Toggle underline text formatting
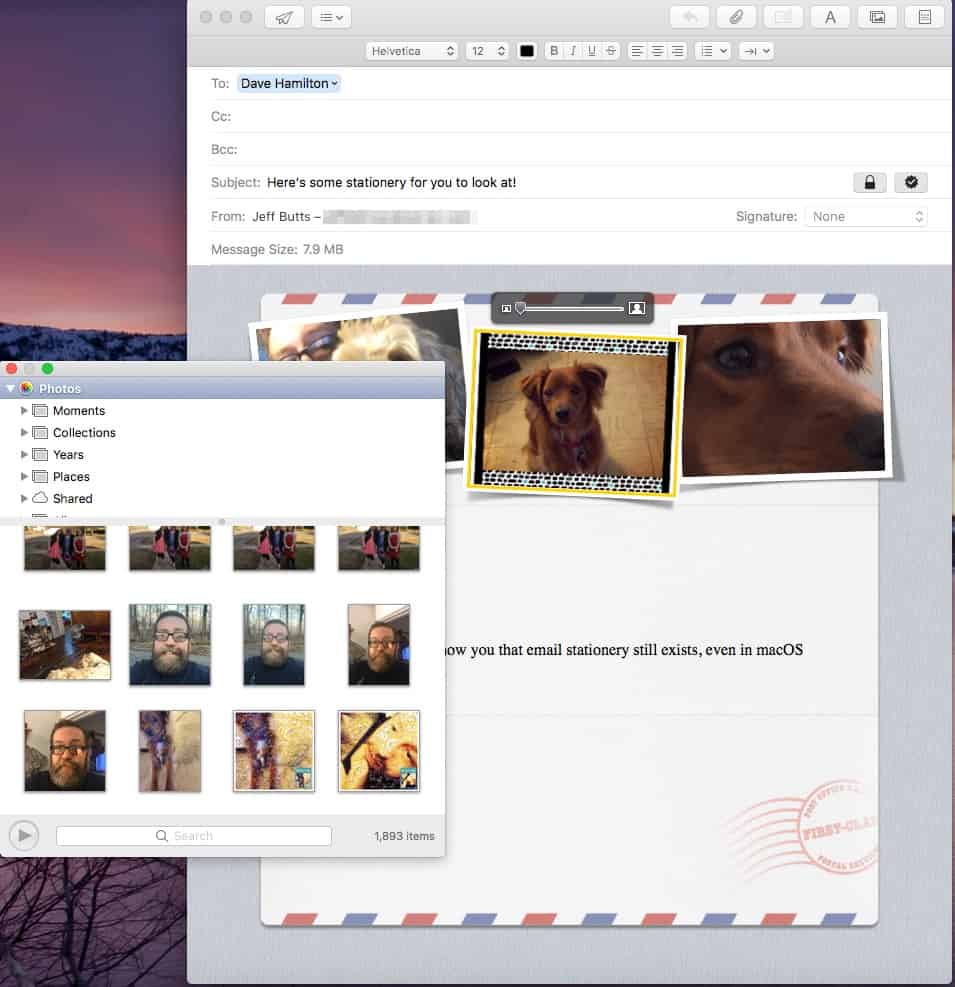 coord(591,51)
